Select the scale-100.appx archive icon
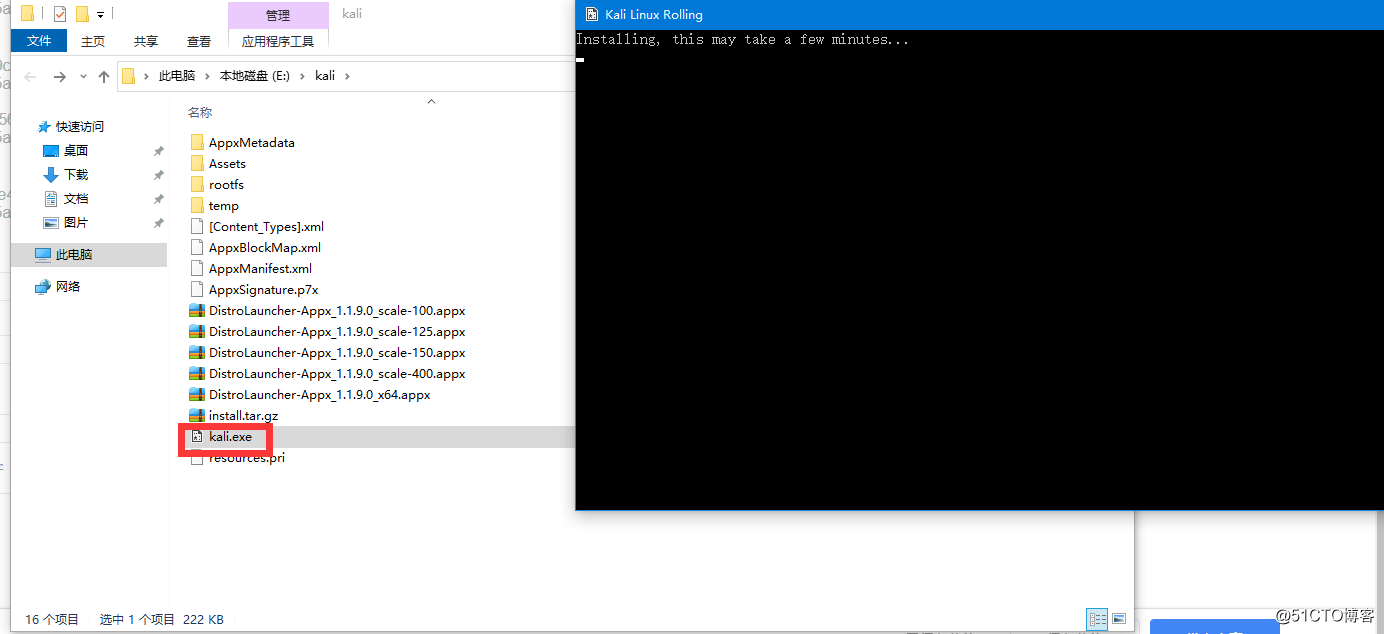This screenshot has width=1384, height=634. [x=197, y=310]
